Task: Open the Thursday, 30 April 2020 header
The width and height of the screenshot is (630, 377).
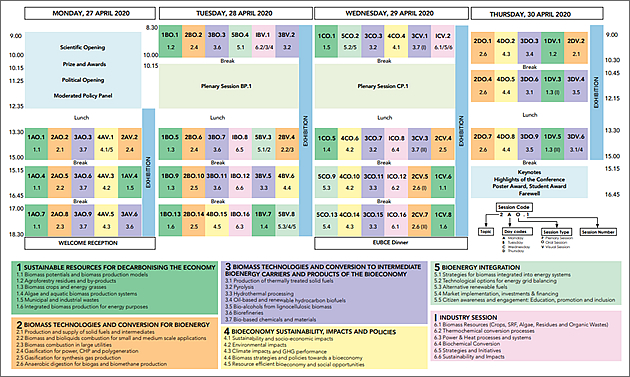Action: (x=537, y=14)
